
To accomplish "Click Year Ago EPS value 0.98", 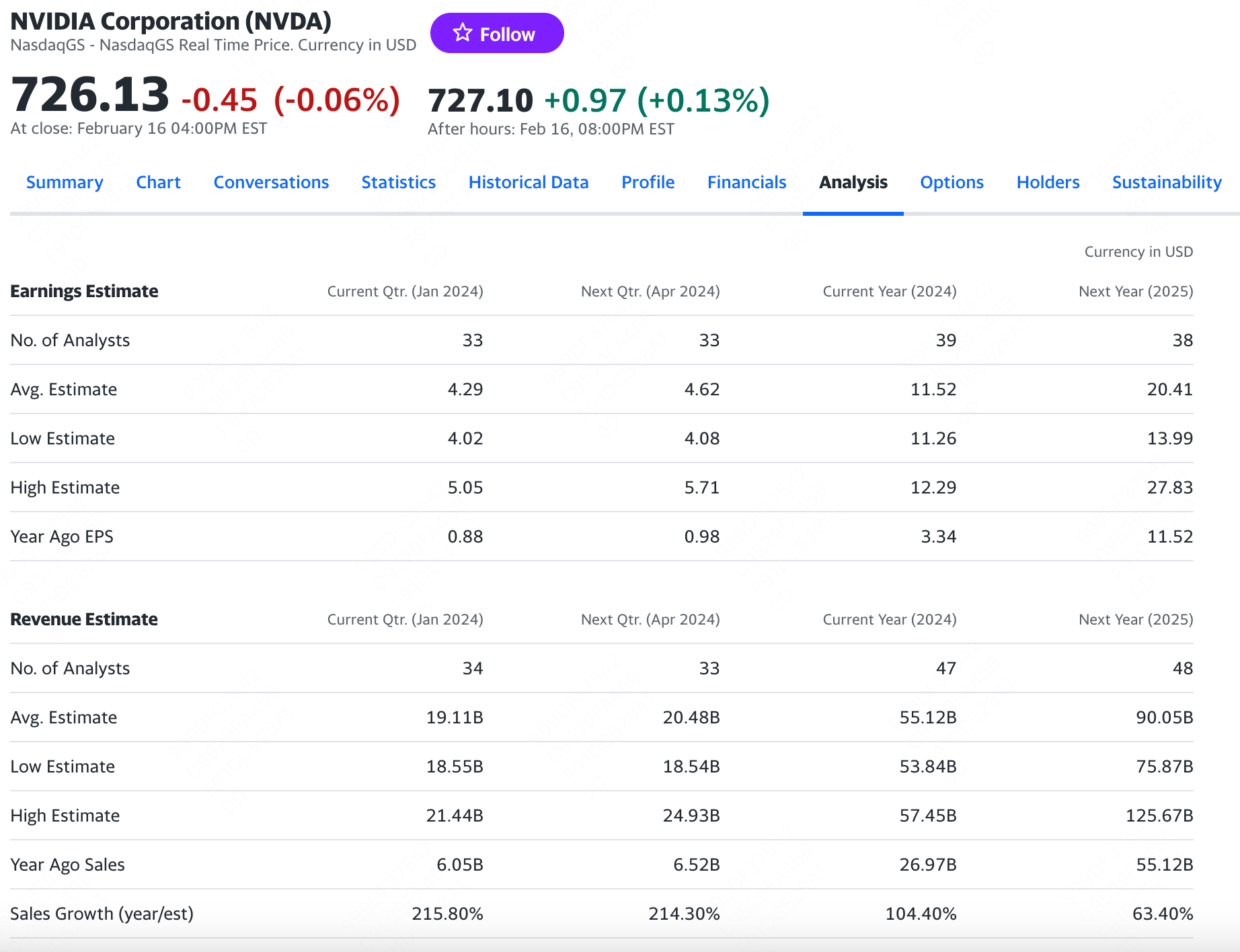I will coord(702,537).
